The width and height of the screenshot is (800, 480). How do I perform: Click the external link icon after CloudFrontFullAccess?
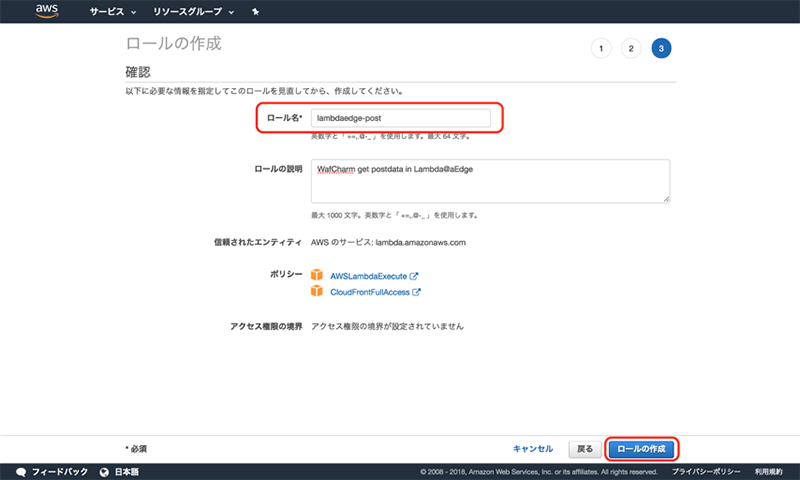pyautogui.click(x=416, y=292)
